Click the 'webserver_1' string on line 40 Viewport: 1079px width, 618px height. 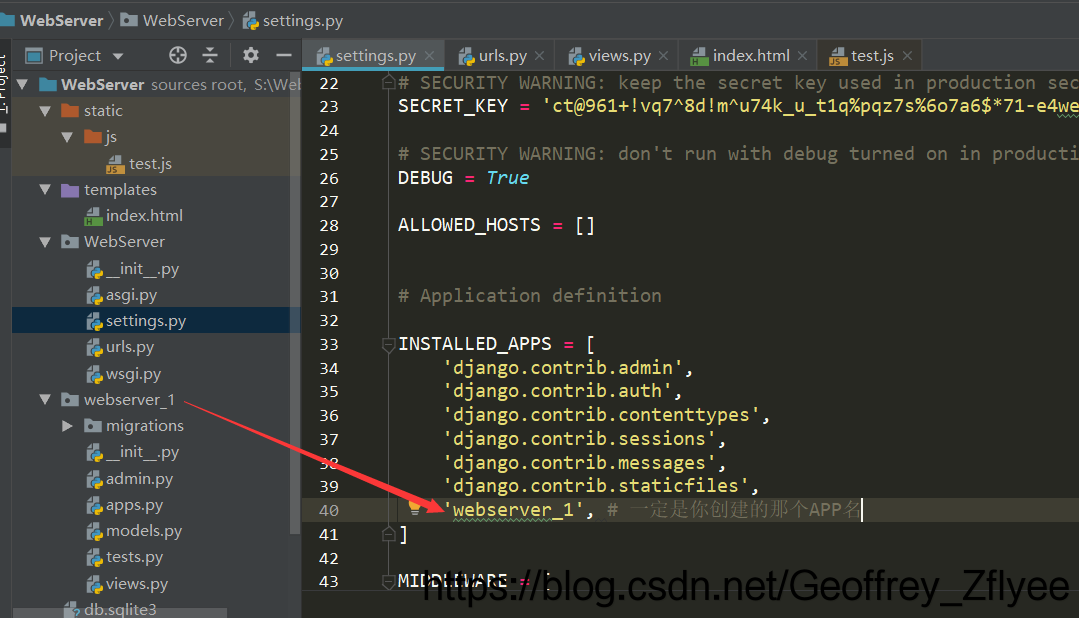click(513, 510)
